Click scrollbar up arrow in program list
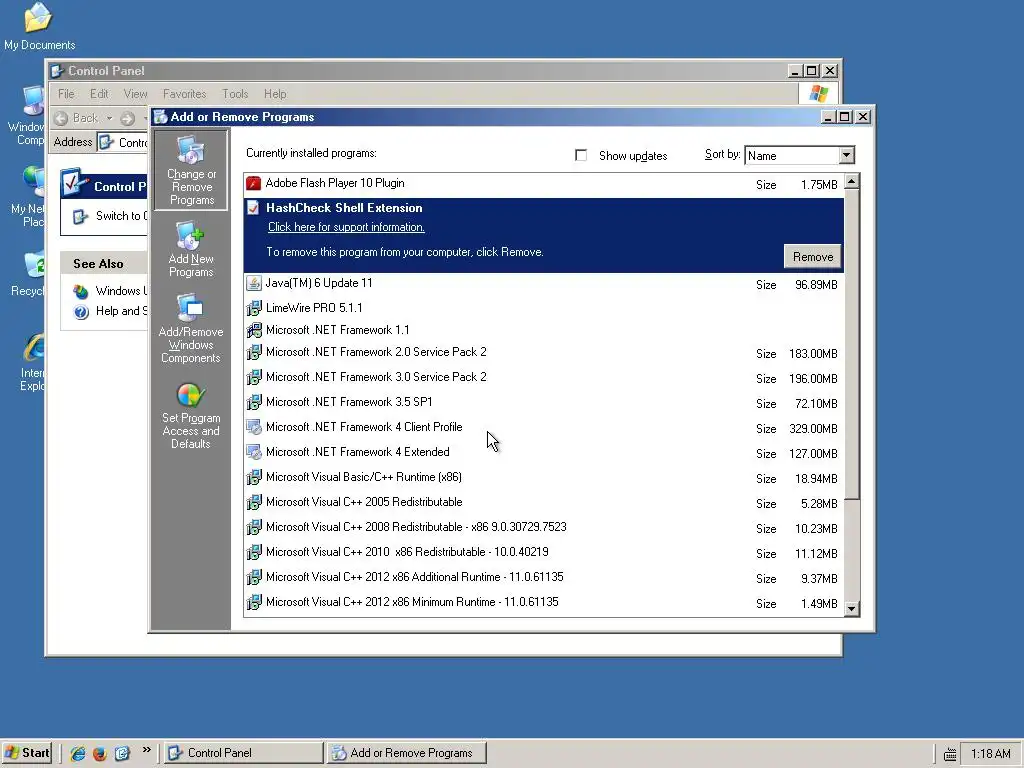This screenshot has width=1024, height=768. click(852, 182)
